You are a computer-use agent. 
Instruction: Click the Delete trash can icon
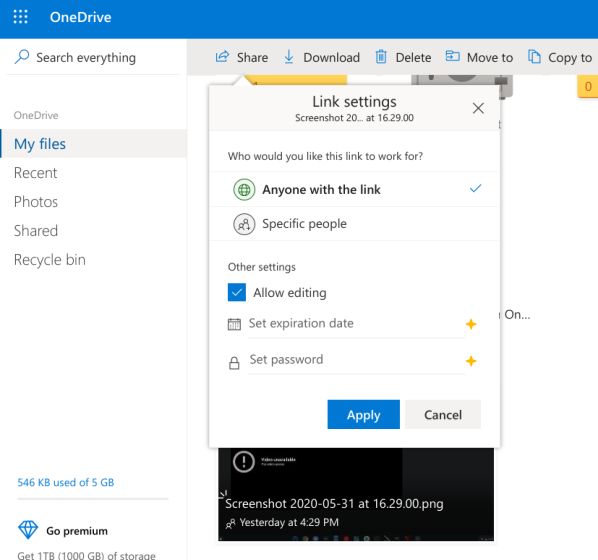381,57
